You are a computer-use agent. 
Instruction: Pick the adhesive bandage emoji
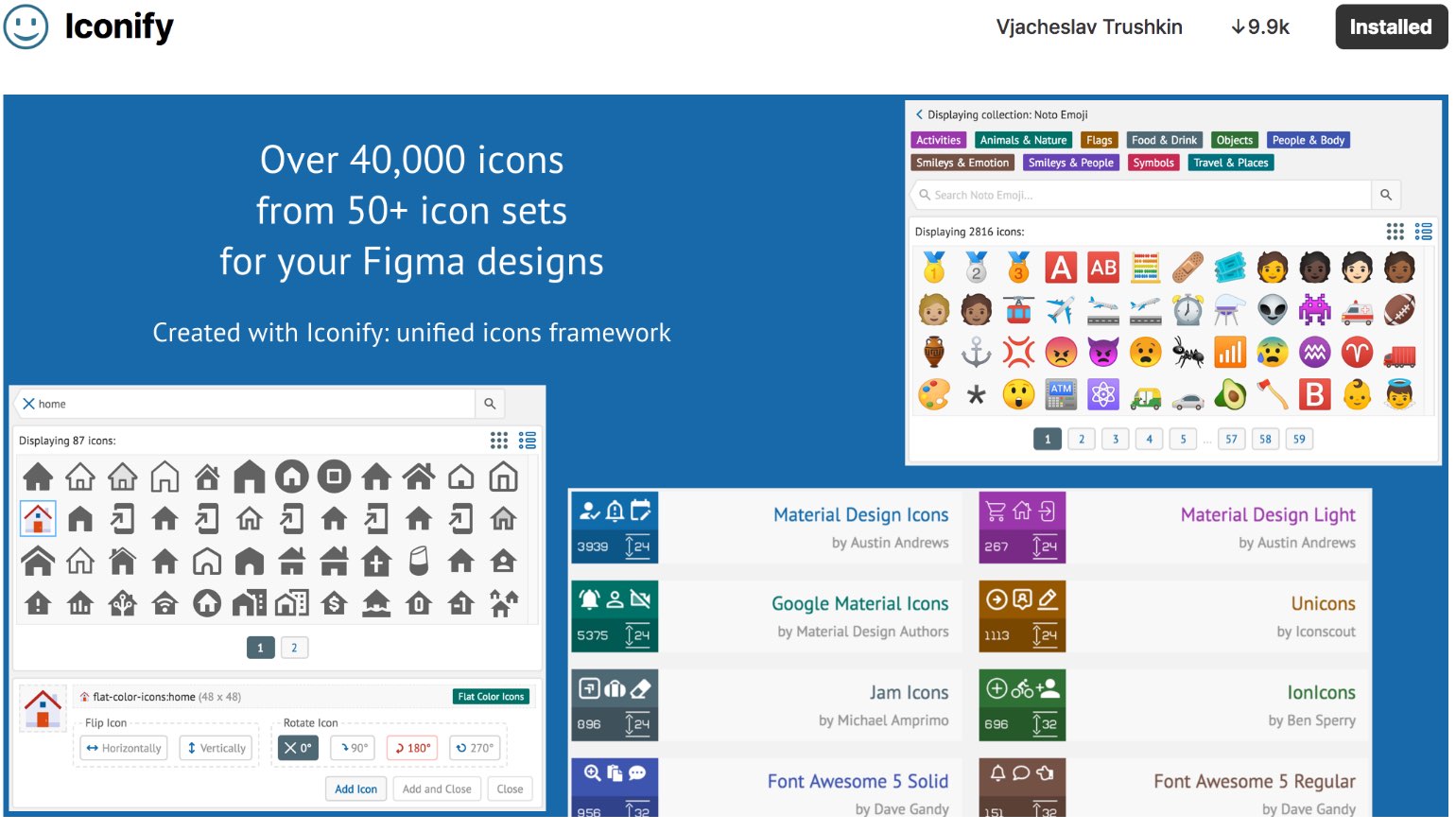pos(1187,268)
